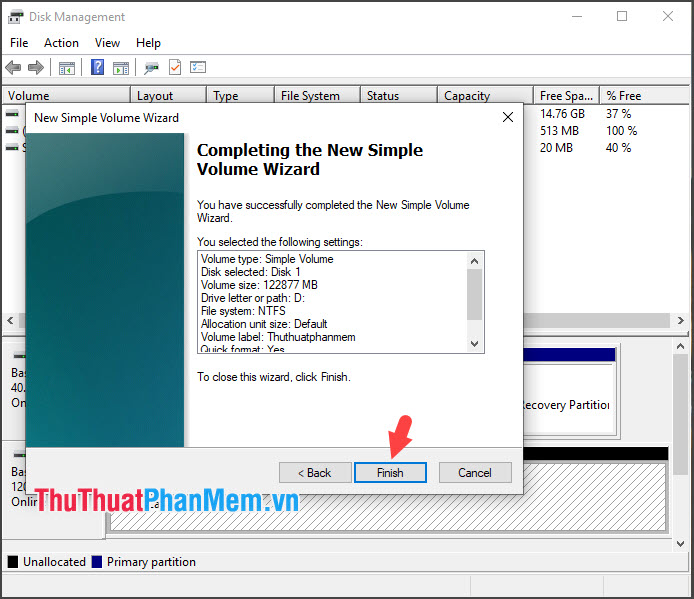Open the Action menu
The height and width of the screenshot is (599, 694).
[61, 43]
